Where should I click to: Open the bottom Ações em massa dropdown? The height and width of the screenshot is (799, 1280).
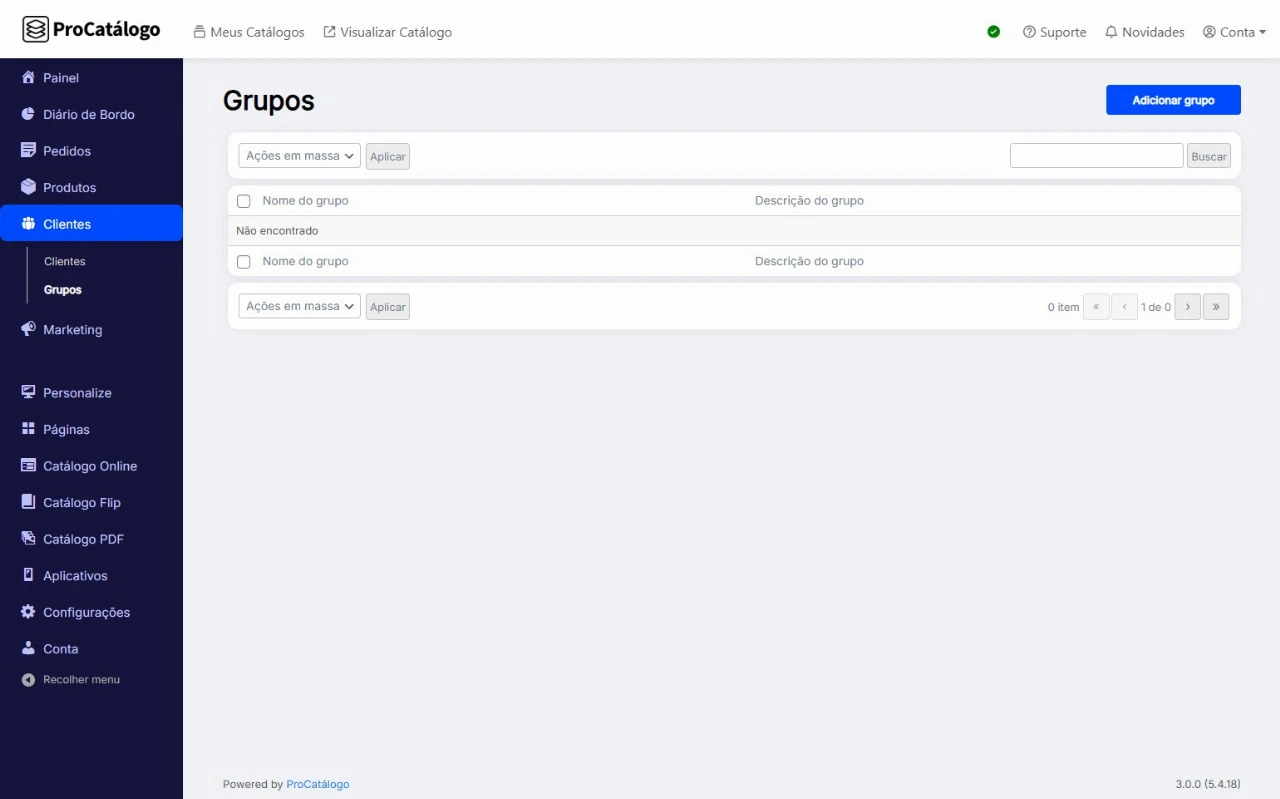click(x=299, y=307)
